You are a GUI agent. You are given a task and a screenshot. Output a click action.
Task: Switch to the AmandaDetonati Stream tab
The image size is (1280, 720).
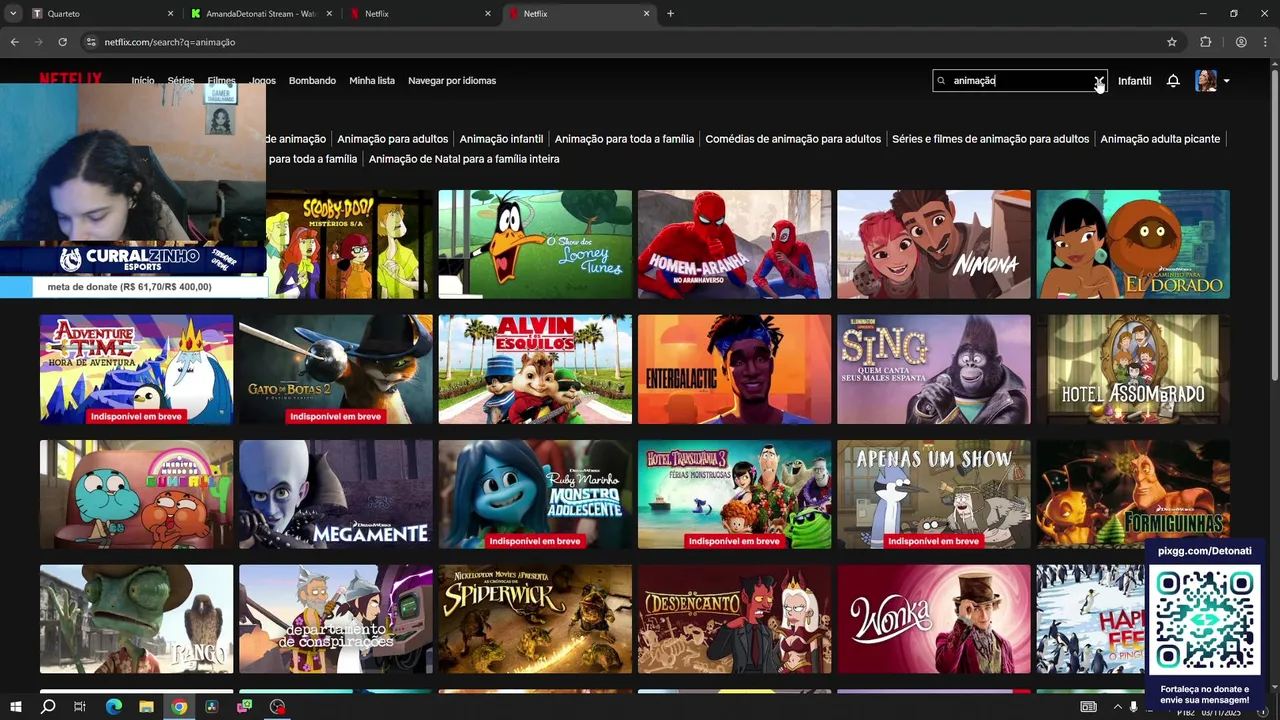[x=262, y=14]
